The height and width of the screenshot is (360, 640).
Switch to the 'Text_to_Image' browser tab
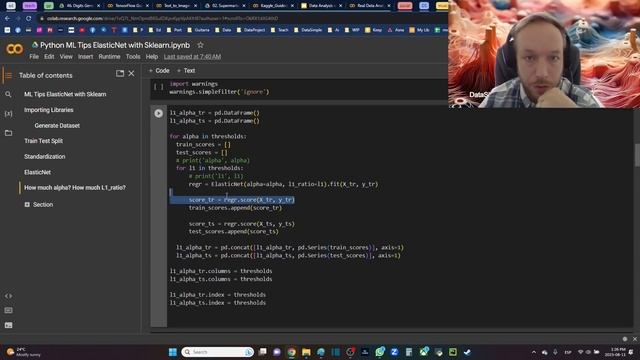pos(176,6)
